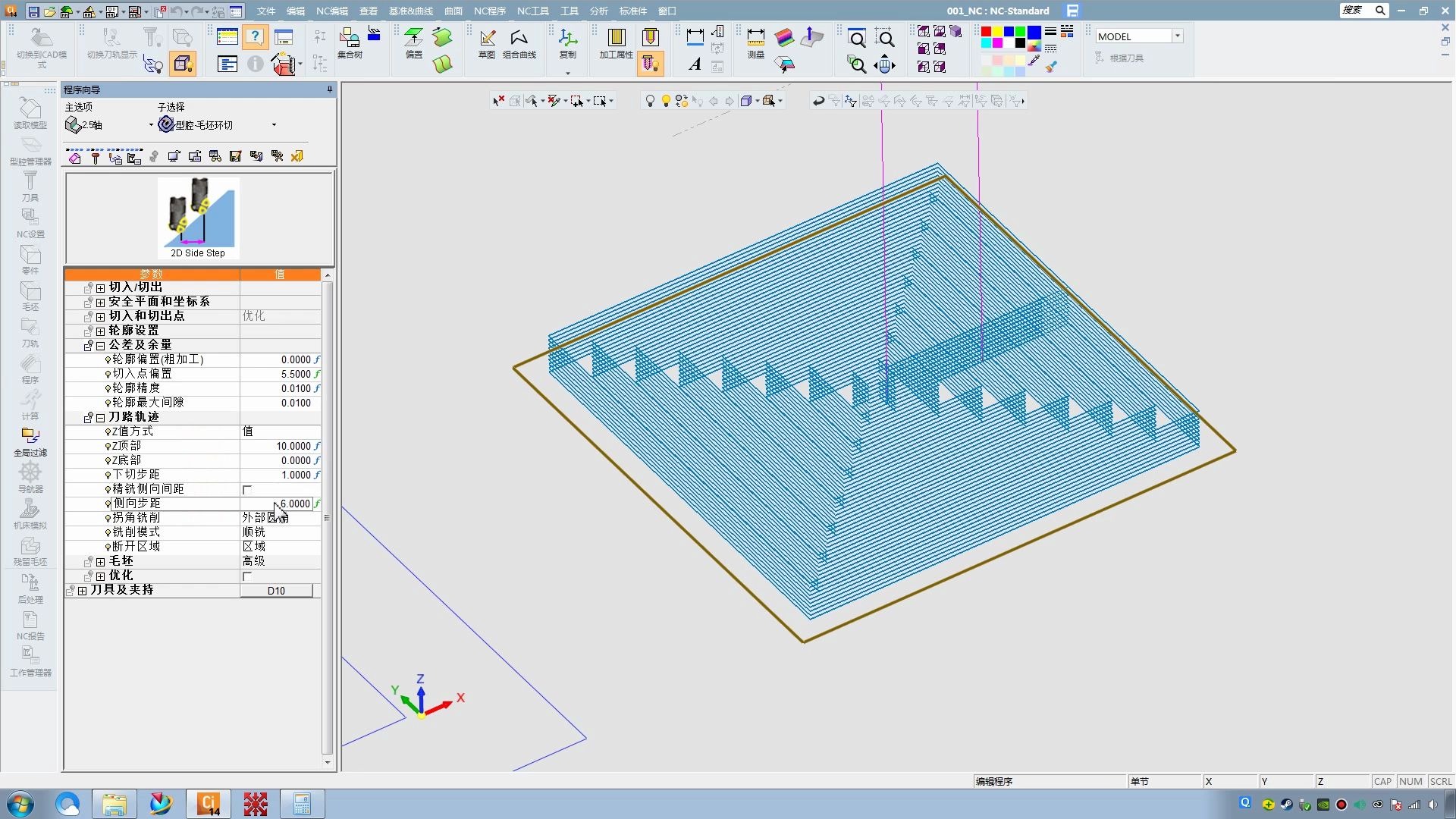1456x819 pixels.
Task: Enable the 精铣侧向间距 checkbox
Action: pos(247,490)
